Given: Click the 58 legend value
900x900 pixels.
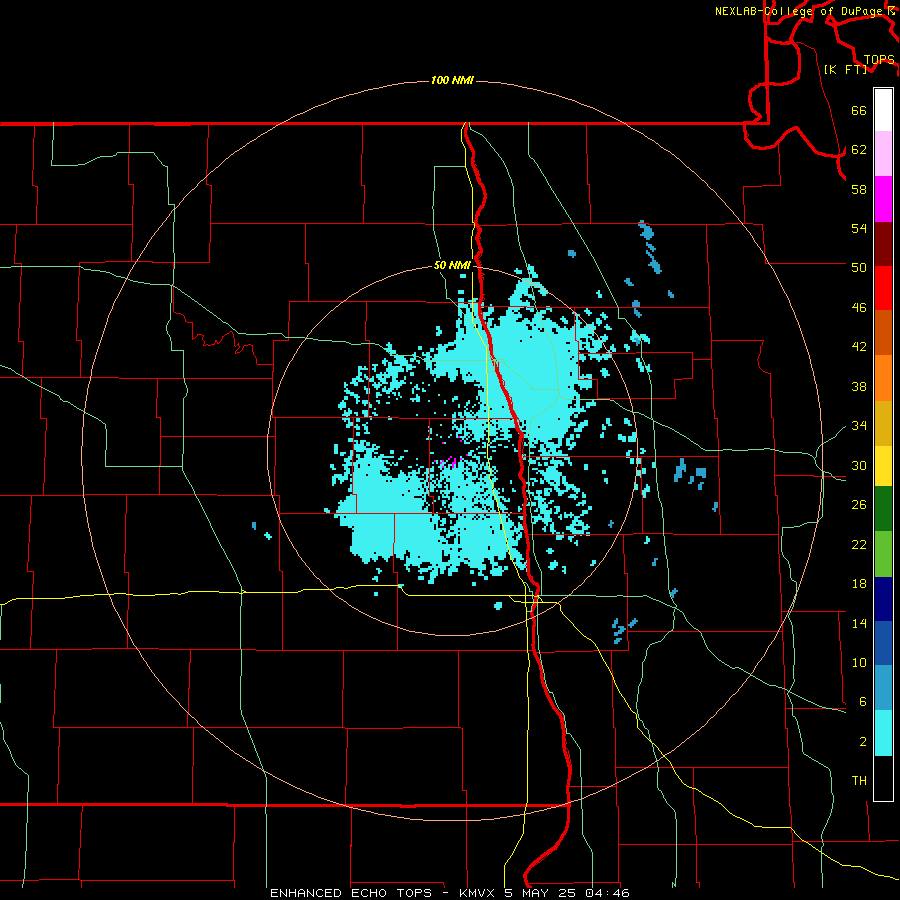Looking at the screenshot, I should point(859,189).
